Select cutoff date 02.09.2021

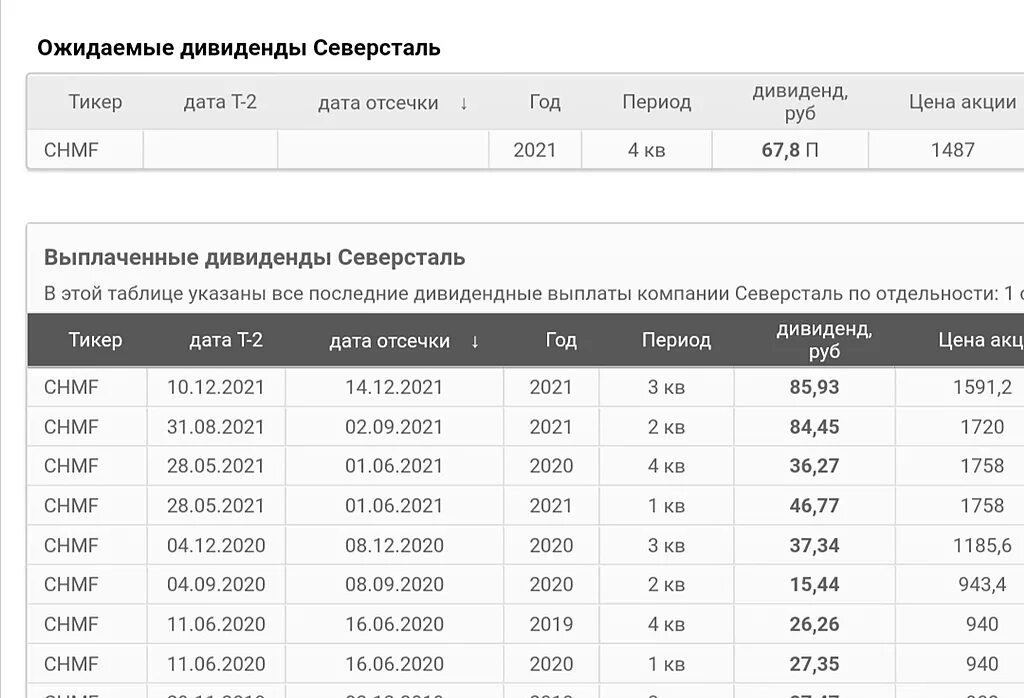coord(394,427)
